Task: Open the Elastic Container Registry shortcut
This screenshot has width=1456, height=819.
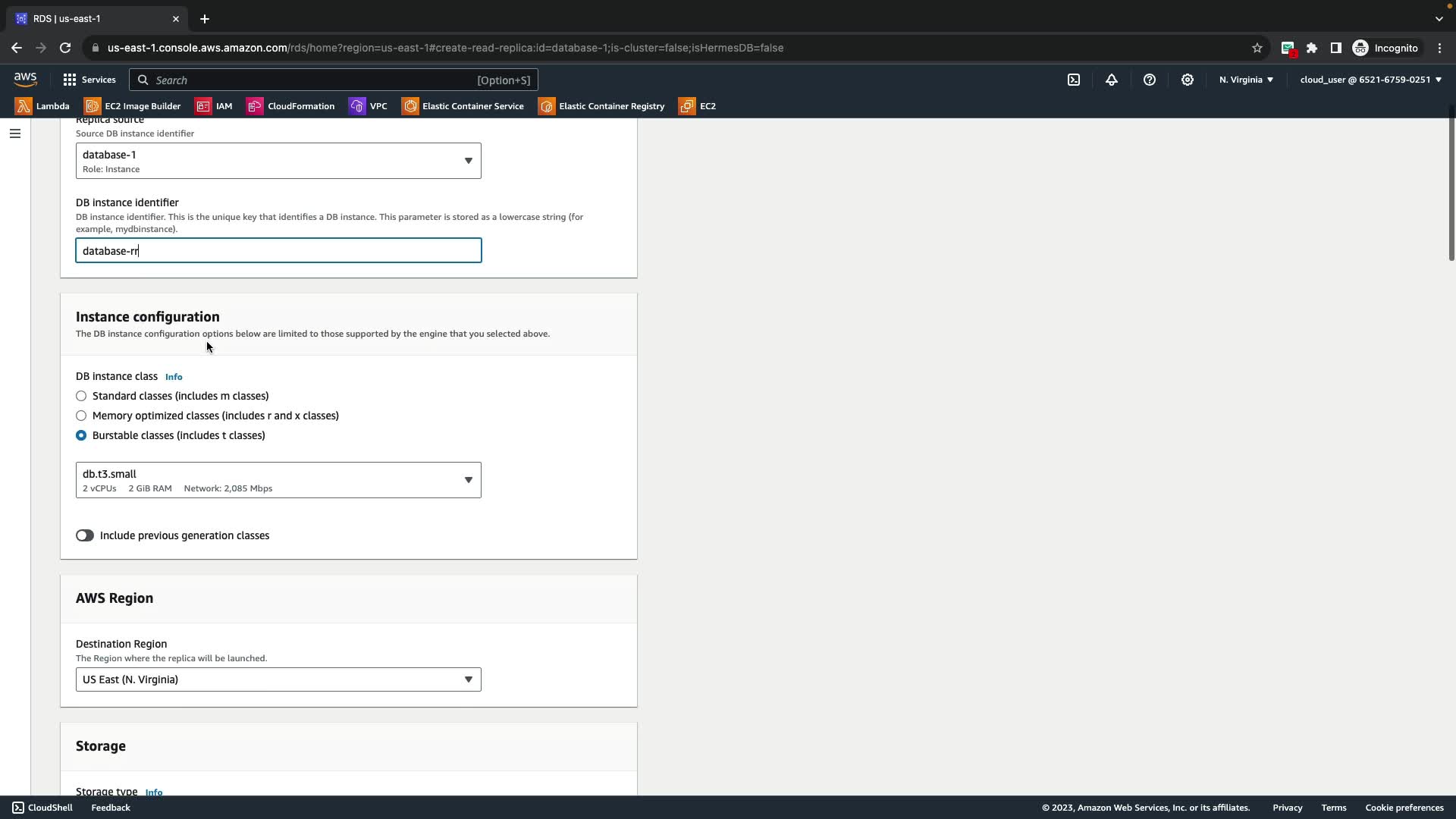Action: click(x=601, y=106)
